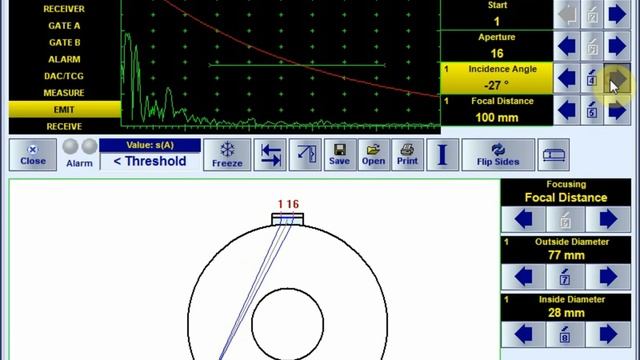Click the Focusing Focal Distance field
The image size is (640, 360).
click(x=566, y=192)
